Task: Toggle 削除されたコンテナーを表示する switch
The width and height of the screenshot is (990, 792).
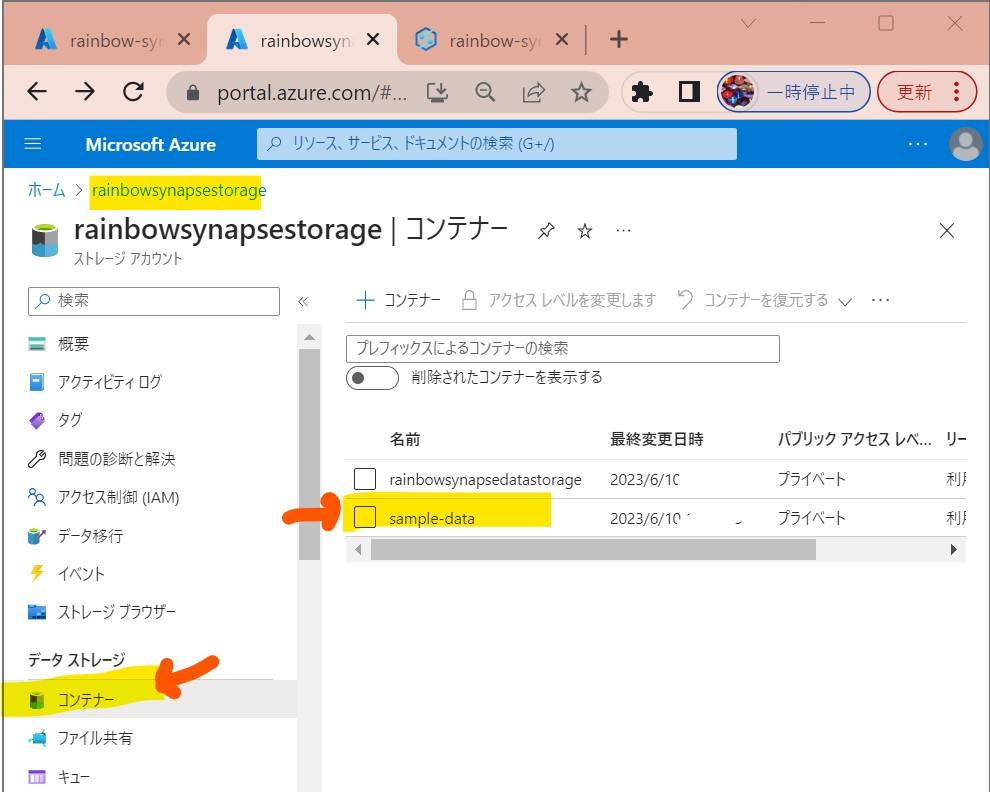Action: point(373,378)
